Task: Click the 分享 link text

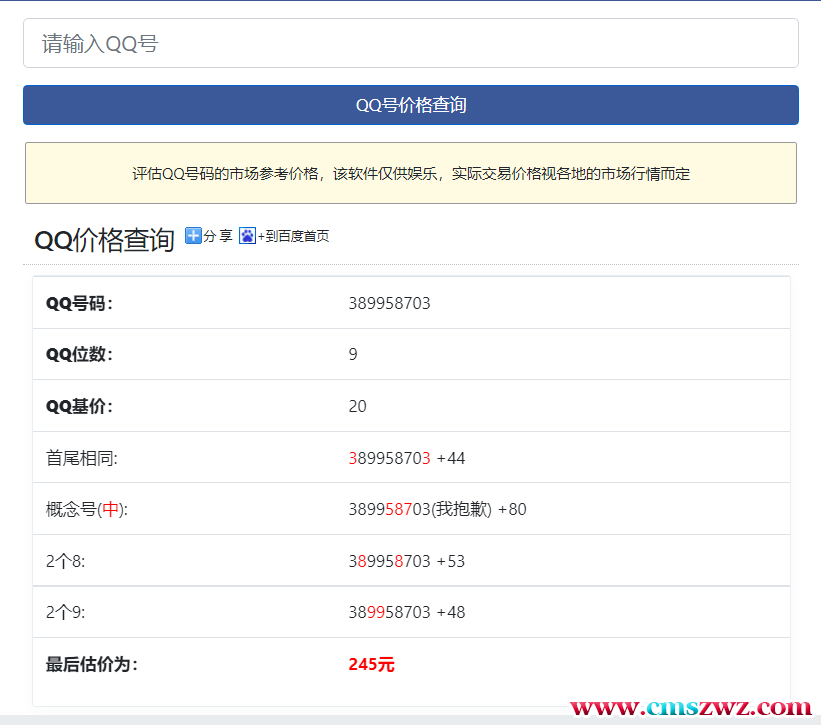Action: (x=218, y=237)
